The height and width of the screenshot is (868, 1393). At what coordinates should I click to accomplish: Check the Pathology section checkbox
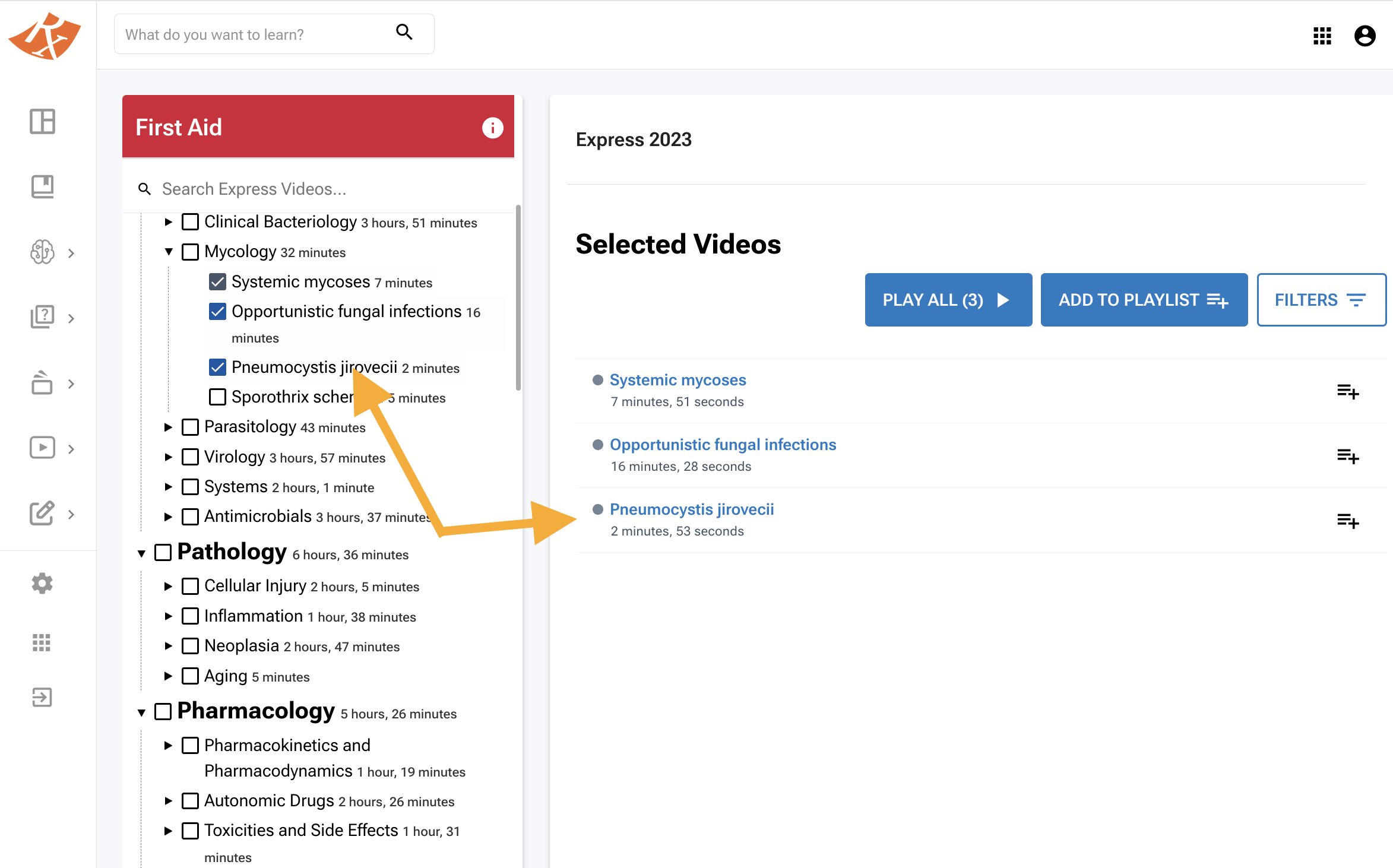point(163,552)
